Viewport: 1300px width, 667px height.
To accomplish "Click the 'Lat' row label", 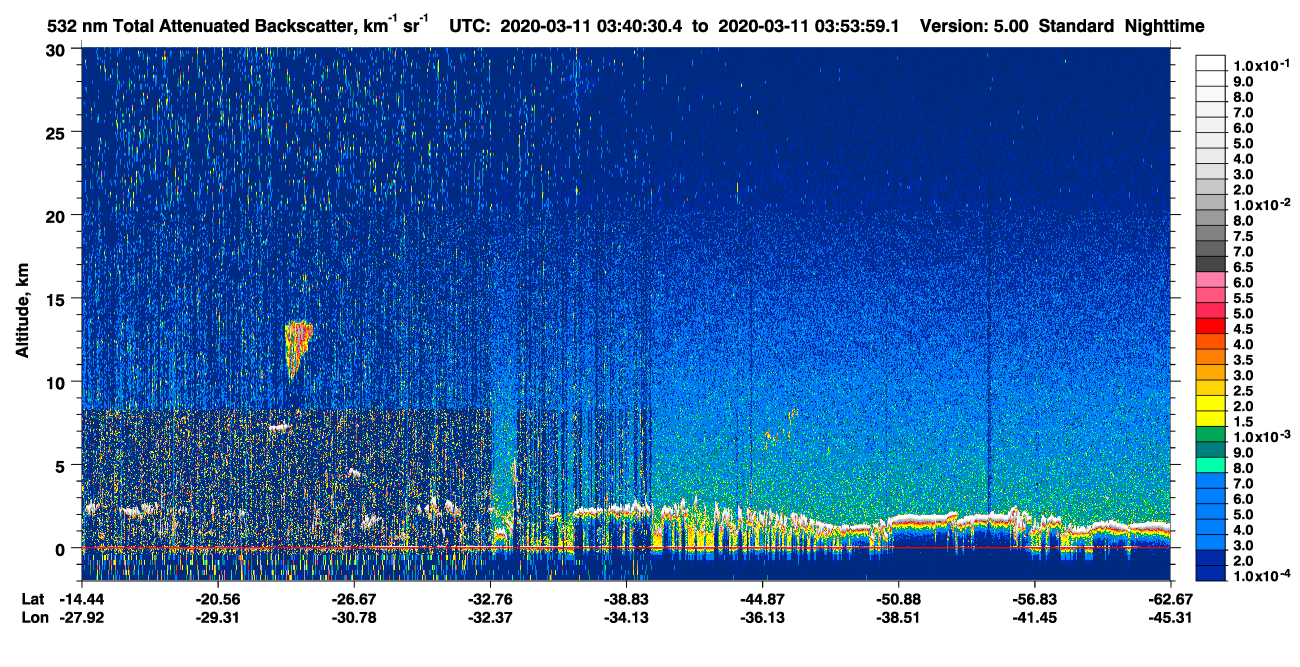I will coord(32,598).
